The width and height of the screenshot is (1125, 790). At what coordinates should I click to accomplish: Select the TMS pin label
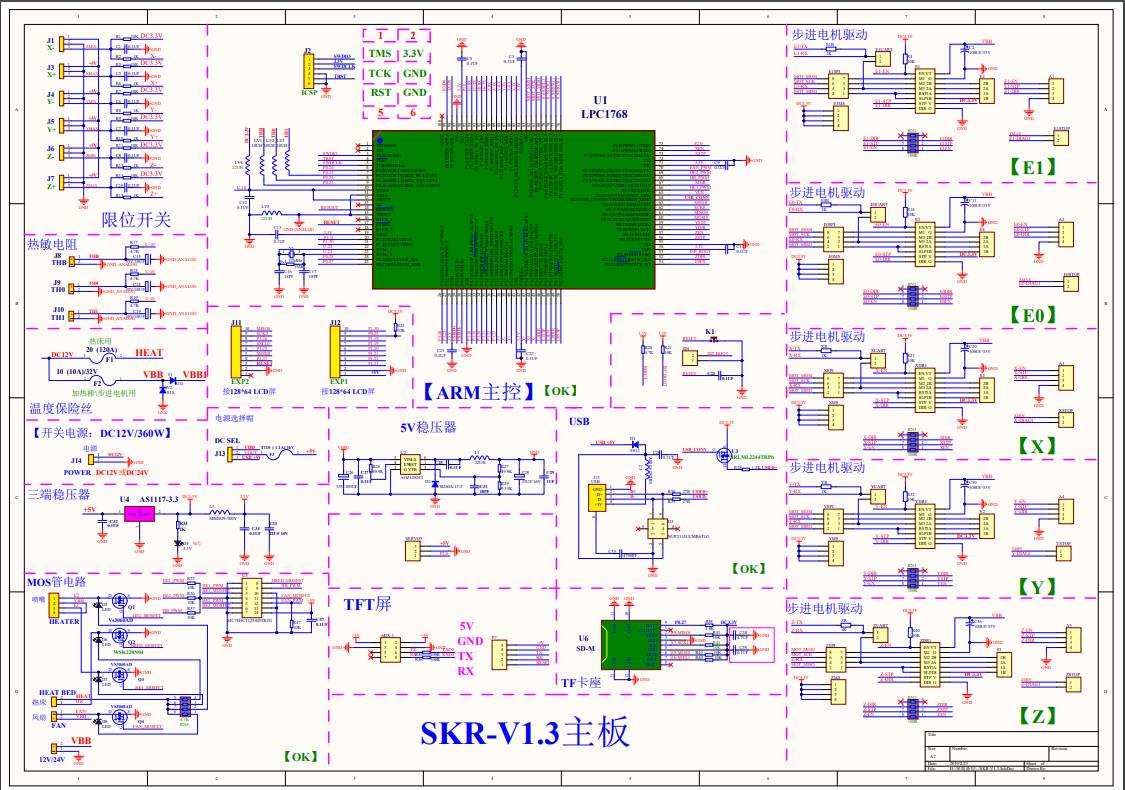point(380,53)
